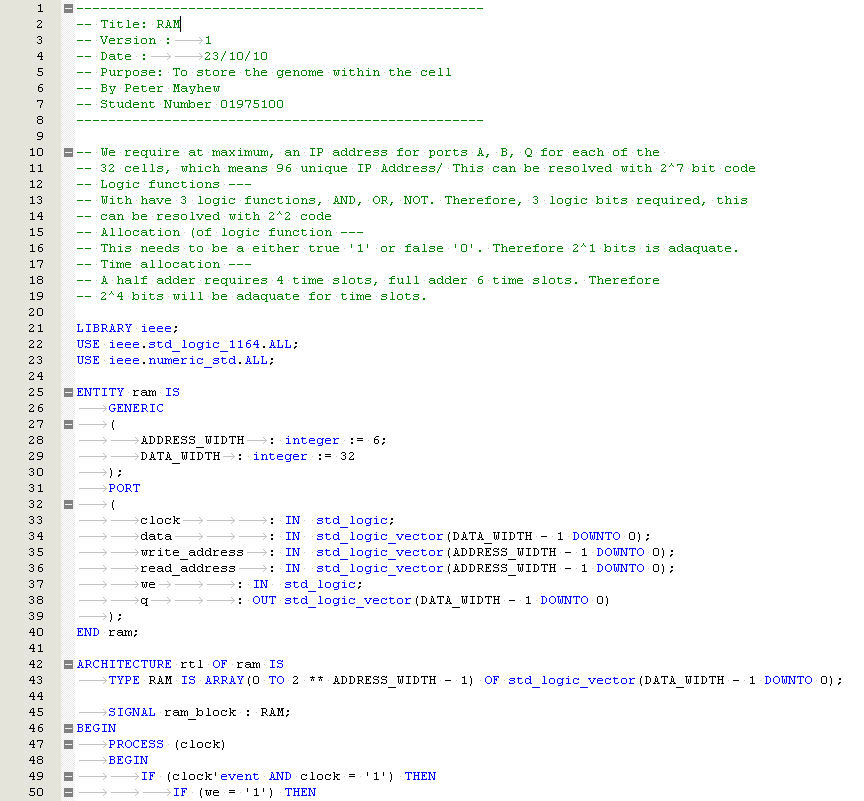
Task: Collapse the IF clock'event block on line 49
Action: pos(67,776)
